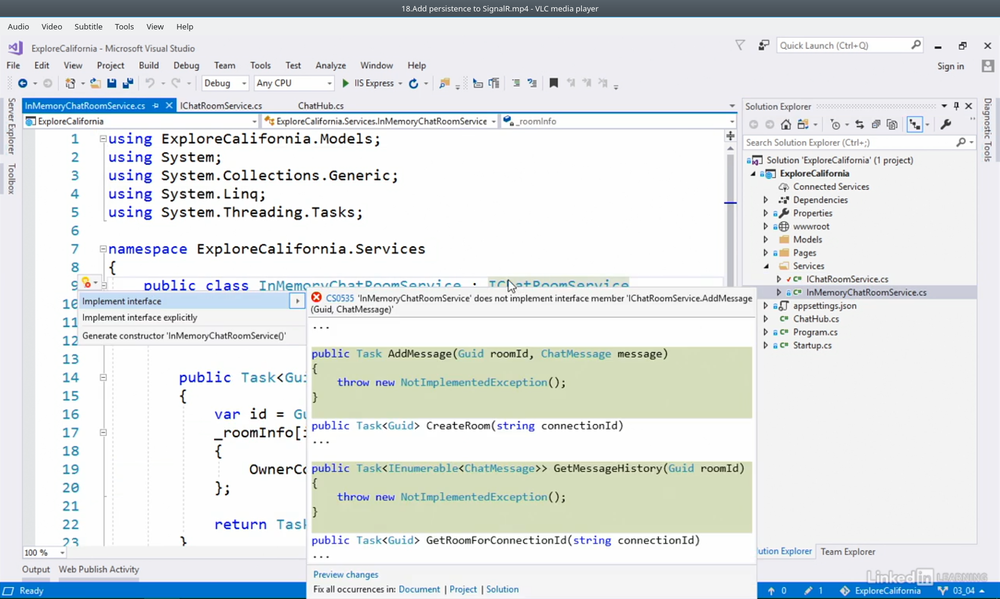1000x599 pixels.
Task: Toggle auto-hide pin on Solution Explorer
Action: [x=956, y=106]
